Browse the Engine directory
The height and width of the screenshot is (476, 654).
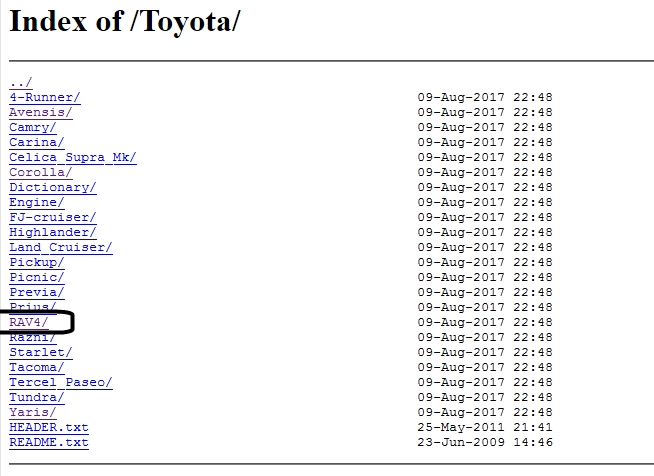click(x=36, y=202)
